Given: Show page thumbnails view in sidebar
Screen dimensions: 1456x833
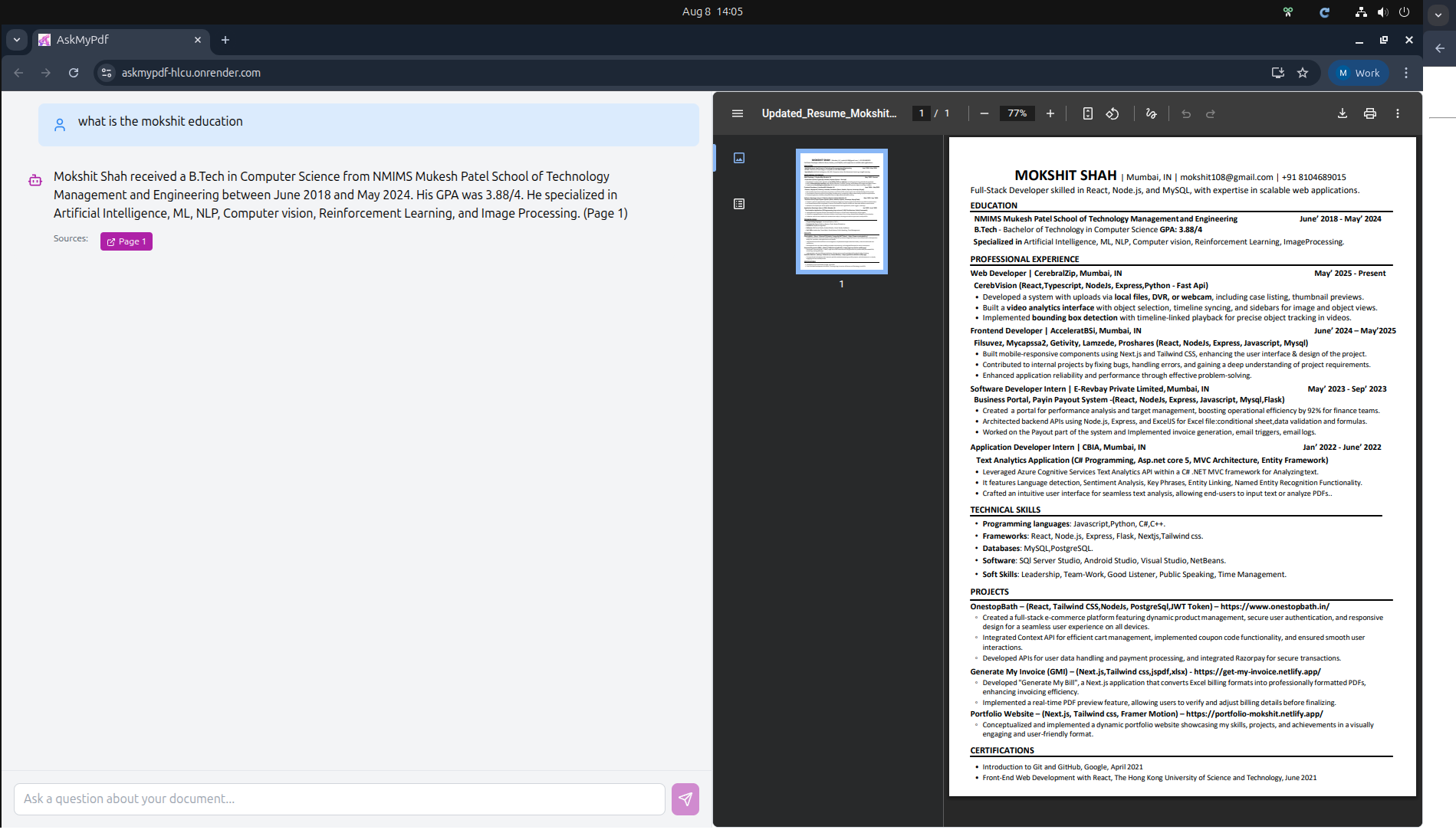Looking at the screenshot, I should 739,158.
